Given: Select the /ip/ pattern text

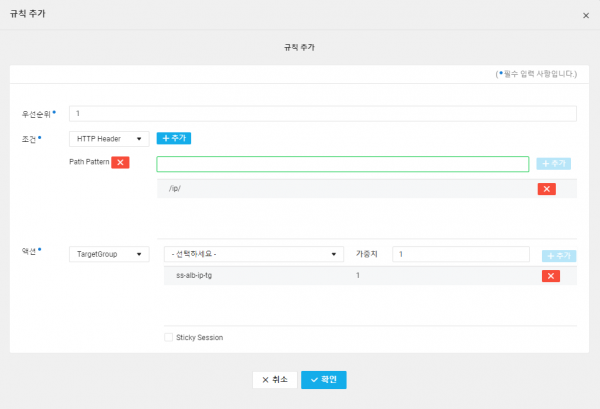Looking at the screenshot, I should [174, 188].
